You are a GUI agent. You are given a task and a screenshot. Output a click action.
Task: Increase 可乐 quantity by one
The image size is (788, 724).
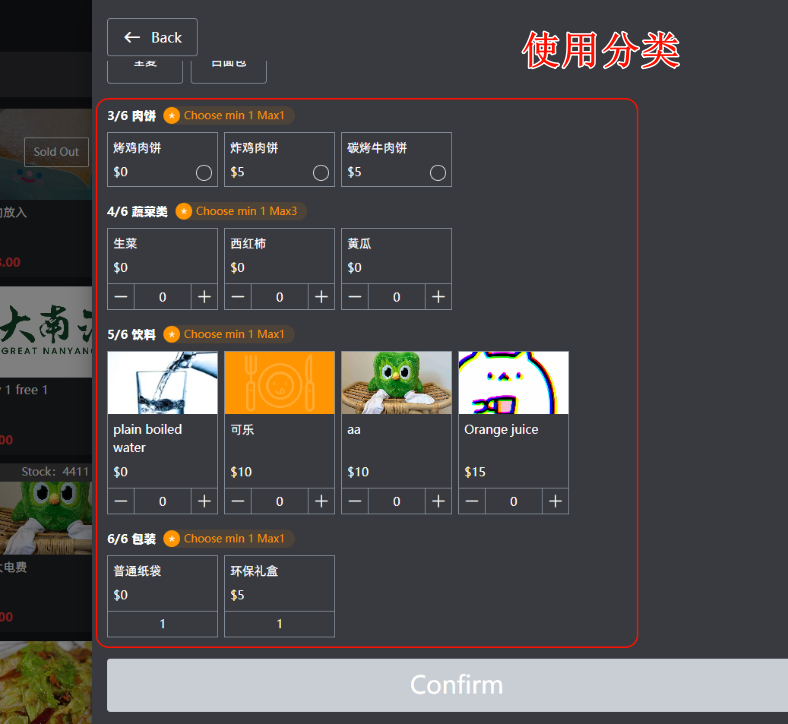pyautogui.click(x=321, y=501)
